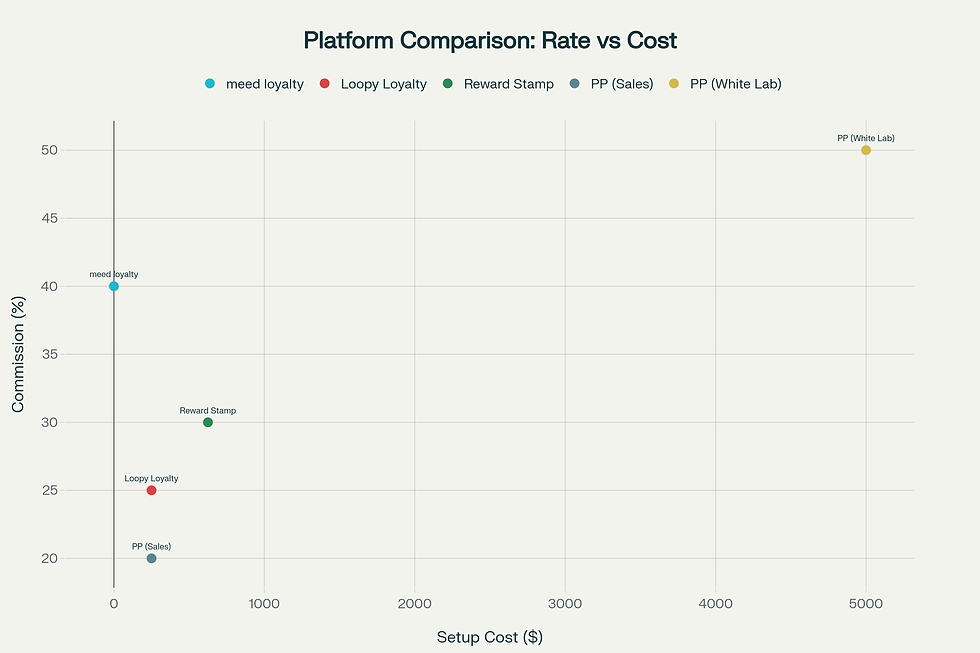Click the y-axis tick label 35
Viewport: 980px width, 653px height.
50,354
